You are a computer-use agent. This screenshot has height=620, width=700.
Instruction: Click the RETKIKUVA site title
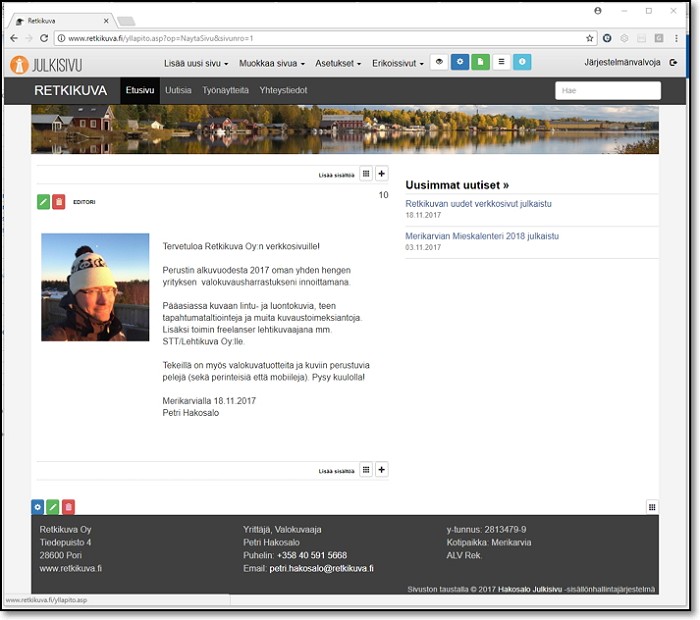[x=71, y=90]
